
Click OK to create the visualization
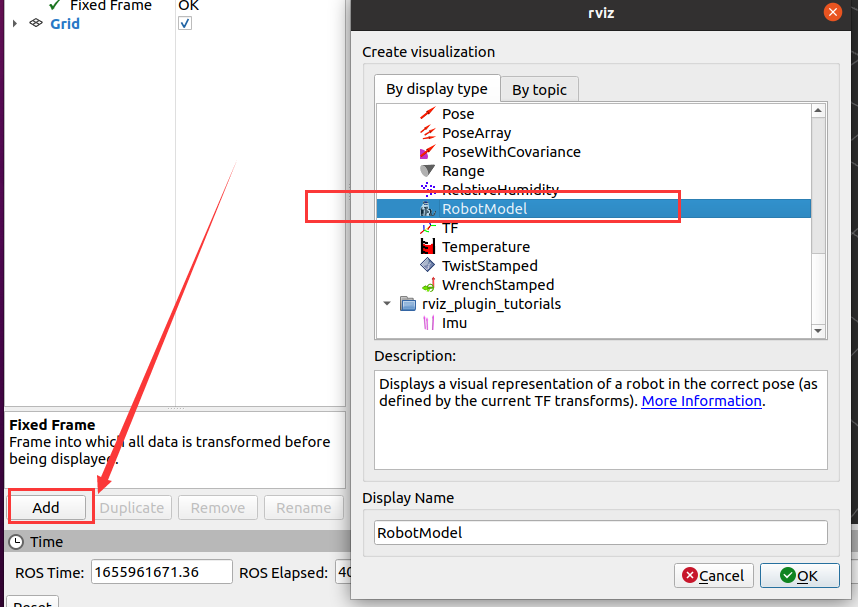pos(799,575)
